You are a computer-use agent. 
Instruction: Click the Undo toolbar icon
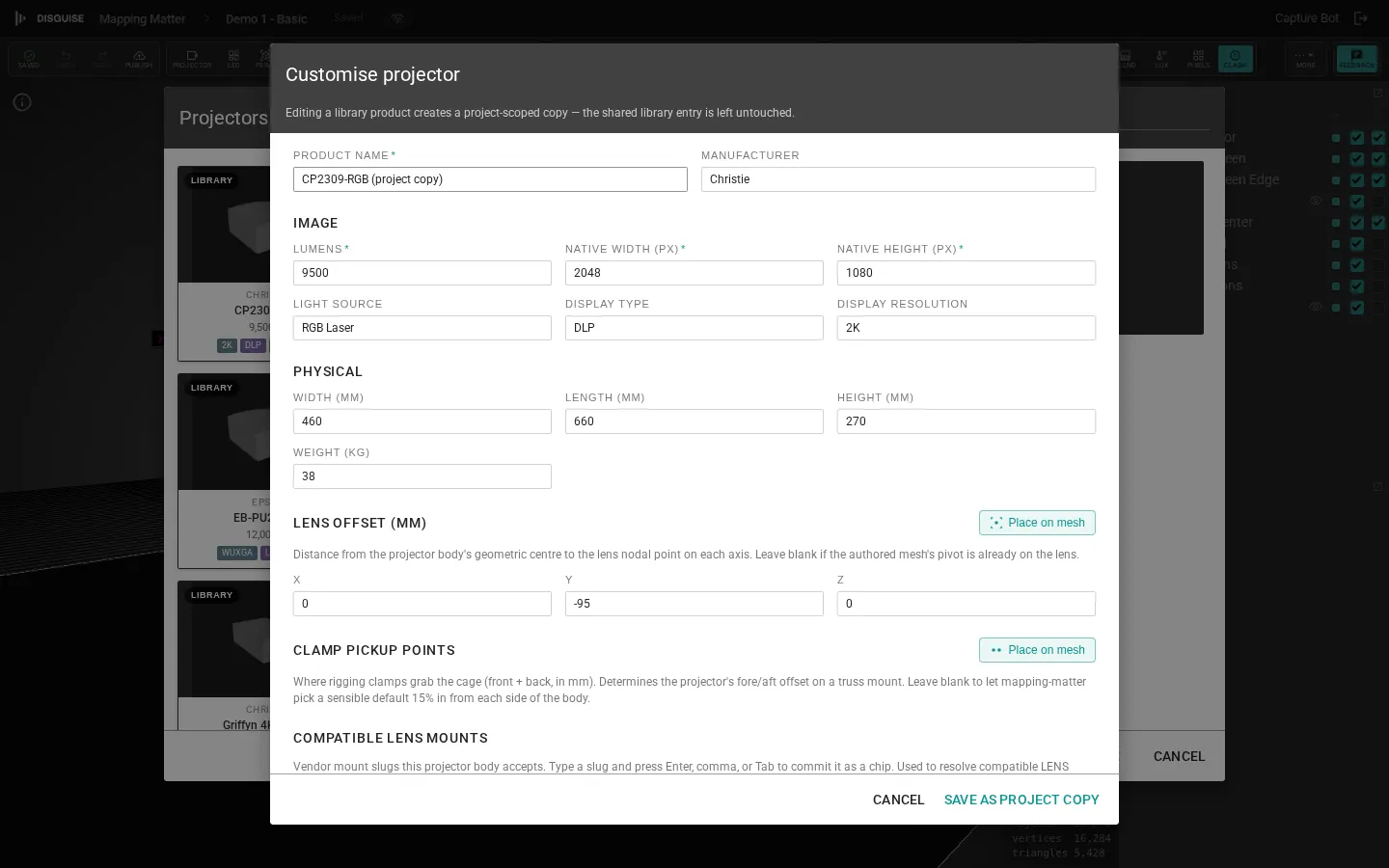(66, 59)
